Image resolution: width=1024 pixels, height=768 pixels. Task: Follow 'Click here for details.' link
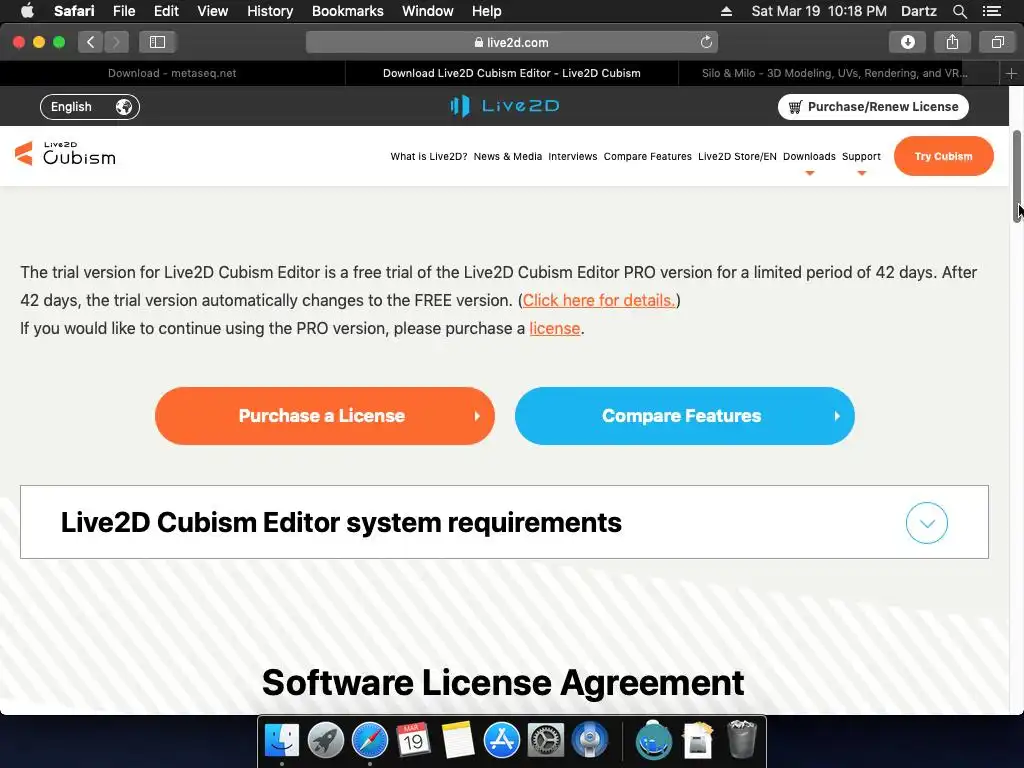599,300
